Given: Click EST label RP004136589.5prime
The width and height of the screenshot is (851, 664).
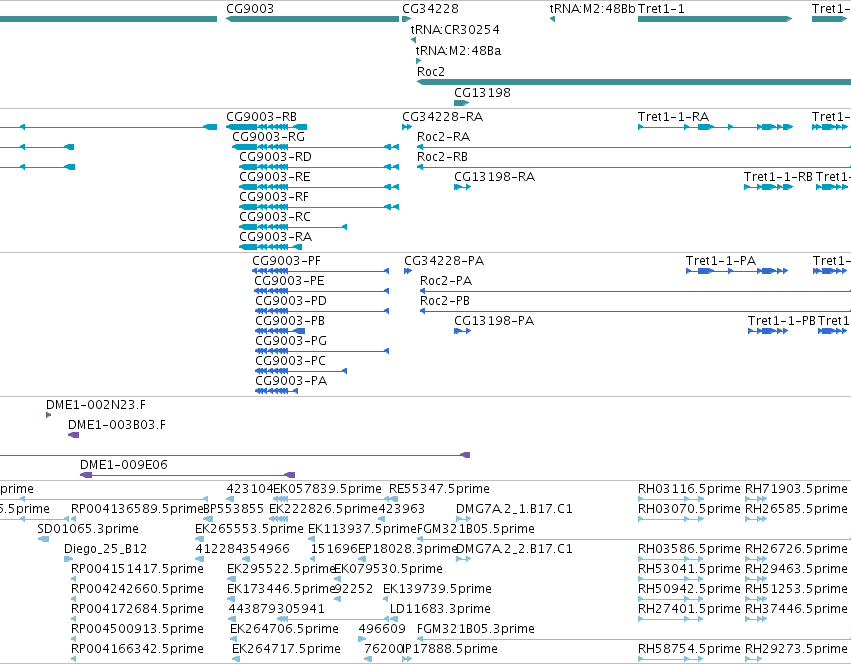Looking at the screenshot, I should coord(137,509).
